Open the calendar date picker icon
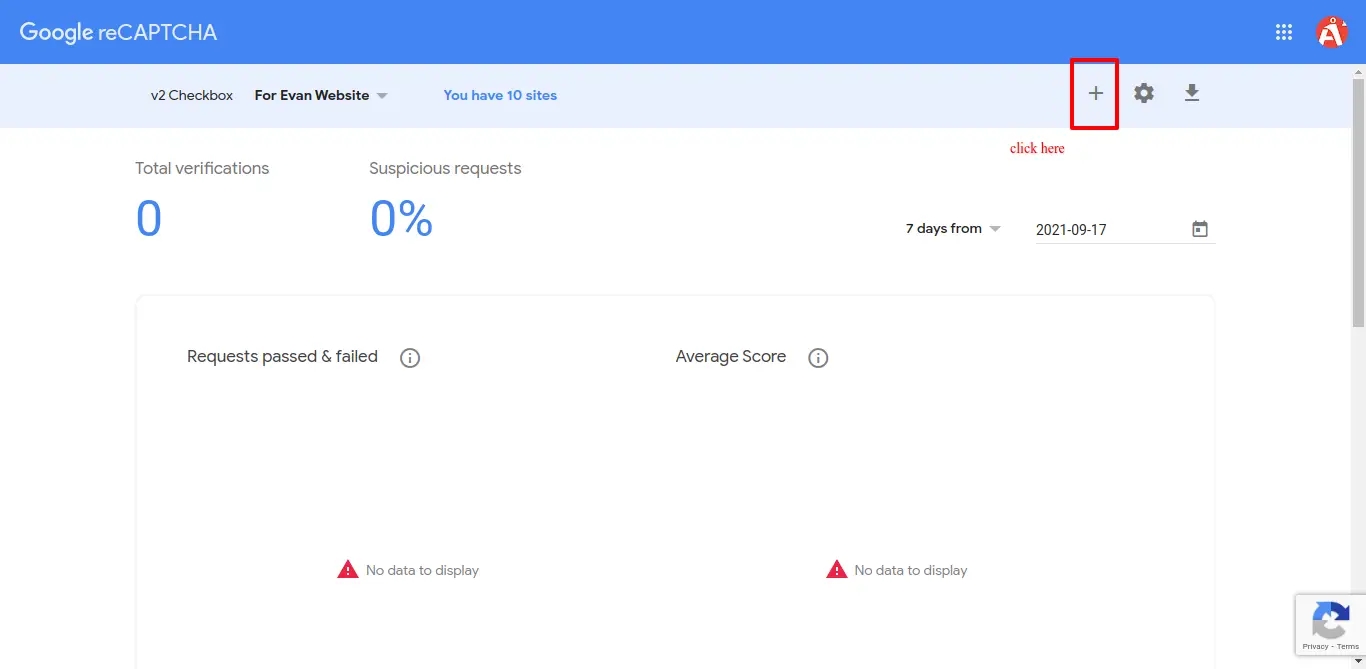This screenshot has height=669, width=1366. point(1200,229)
